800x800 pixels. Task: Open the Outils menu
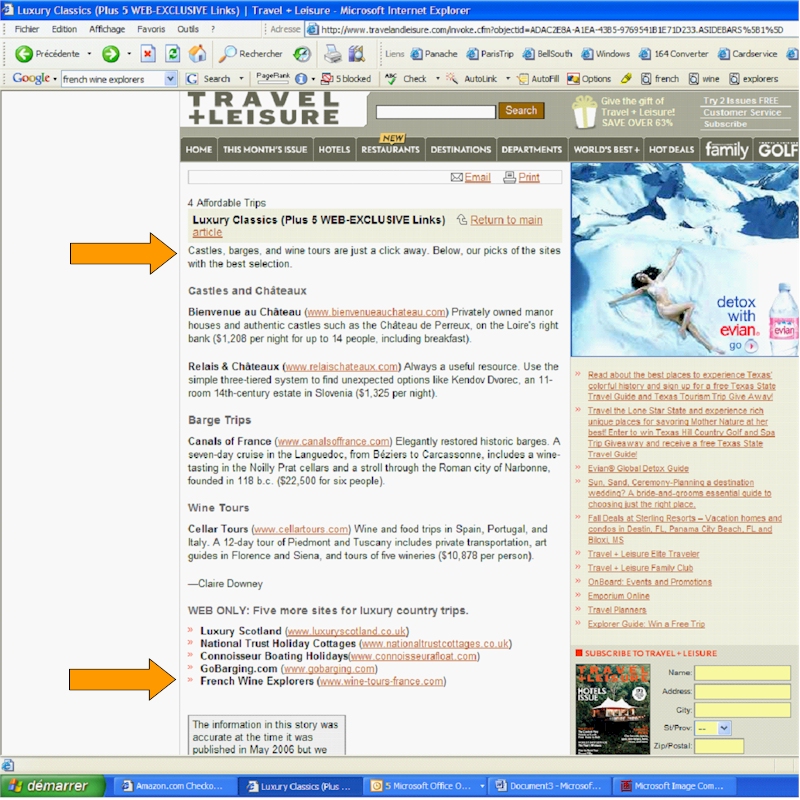coord(188,29)
